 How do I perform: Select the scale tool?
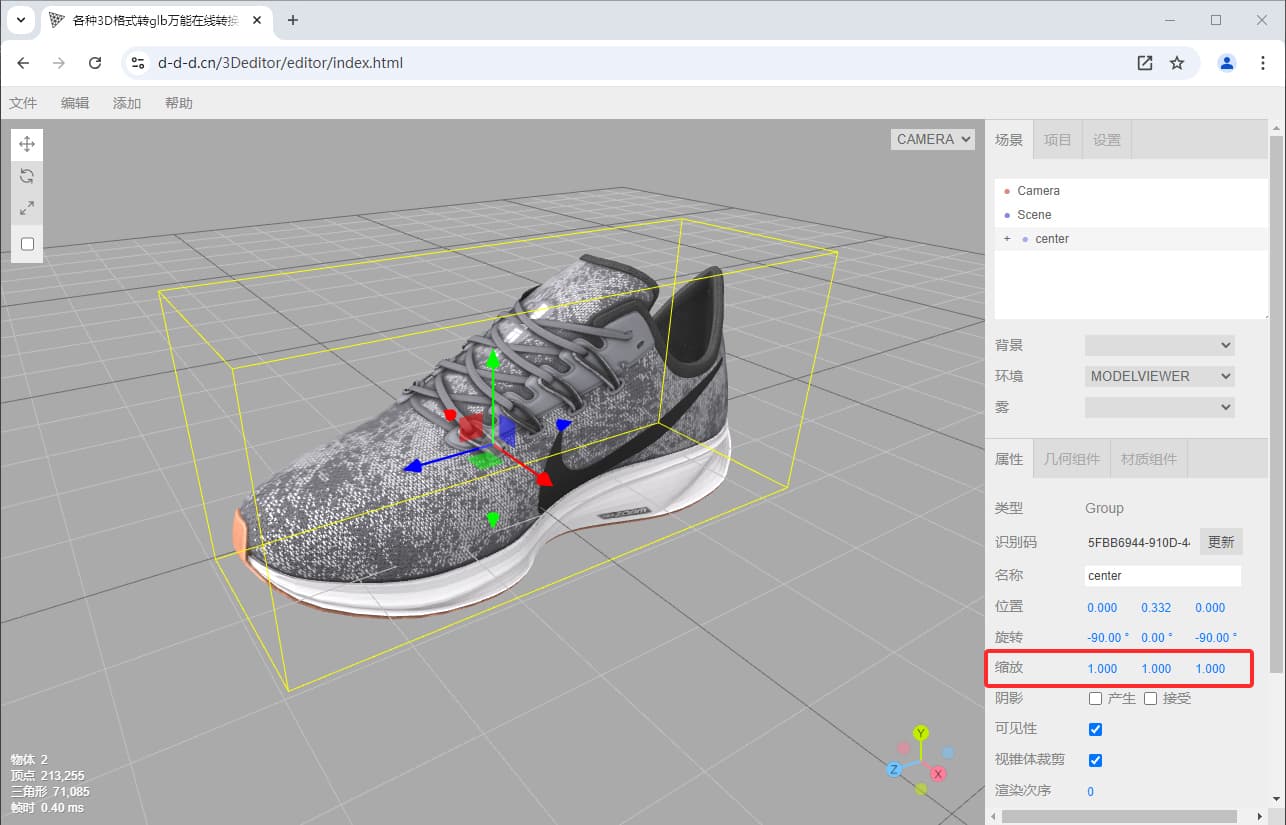(27, 208)
